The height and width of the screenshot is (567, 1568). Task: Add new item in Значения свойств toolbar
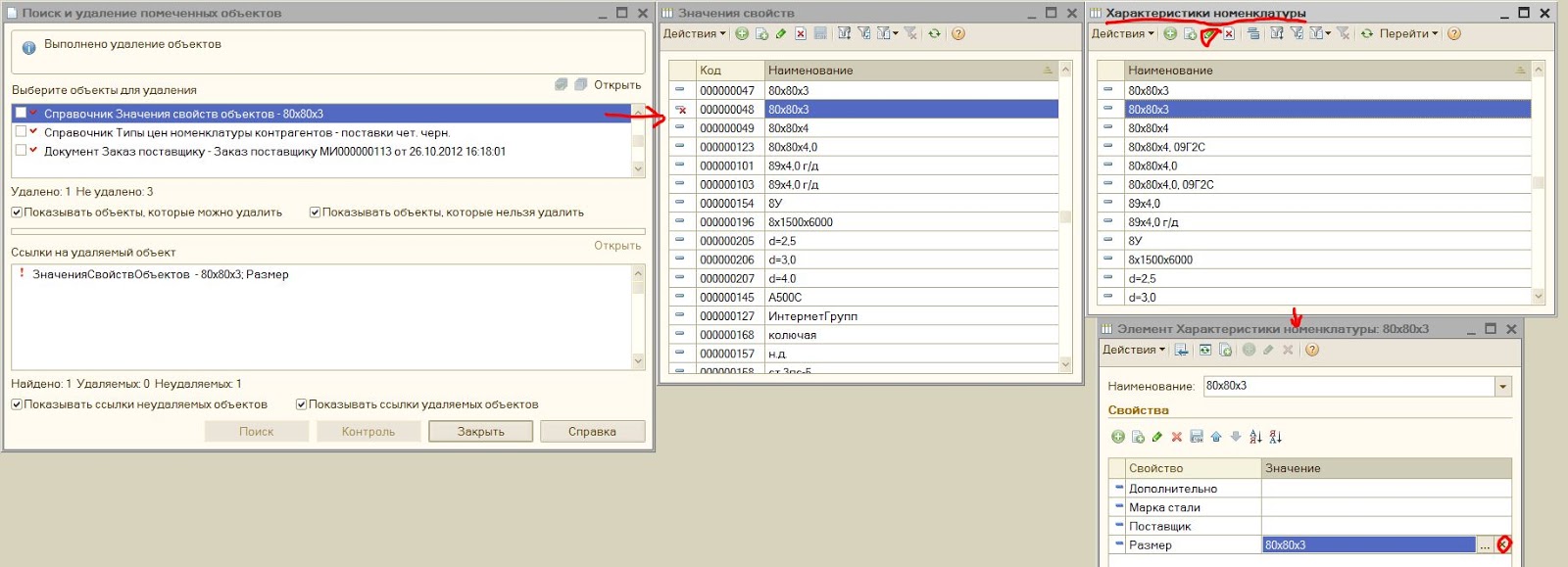pyautogui.click(x=742, y=33)
